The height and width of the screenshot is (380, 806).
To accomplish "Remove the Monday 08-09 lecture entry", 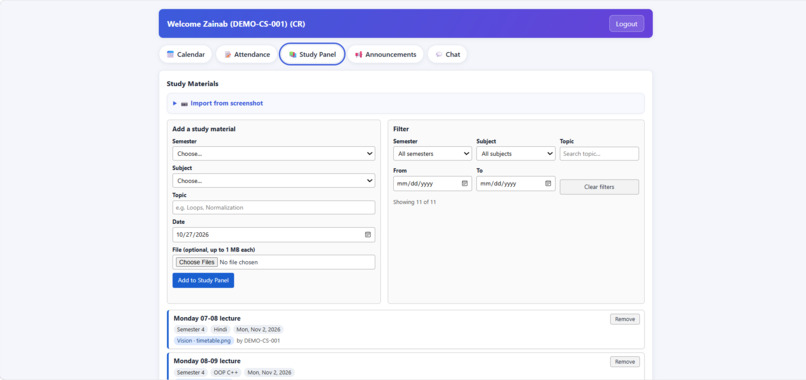I will click(x=625, y=362).
